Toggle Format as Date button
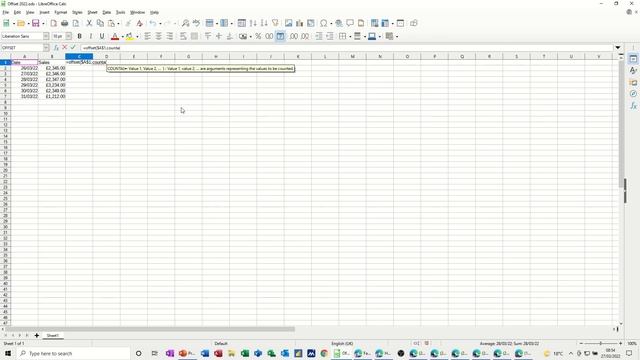The width and height of the screenshot is (640, 360). (x=280, y=36)
